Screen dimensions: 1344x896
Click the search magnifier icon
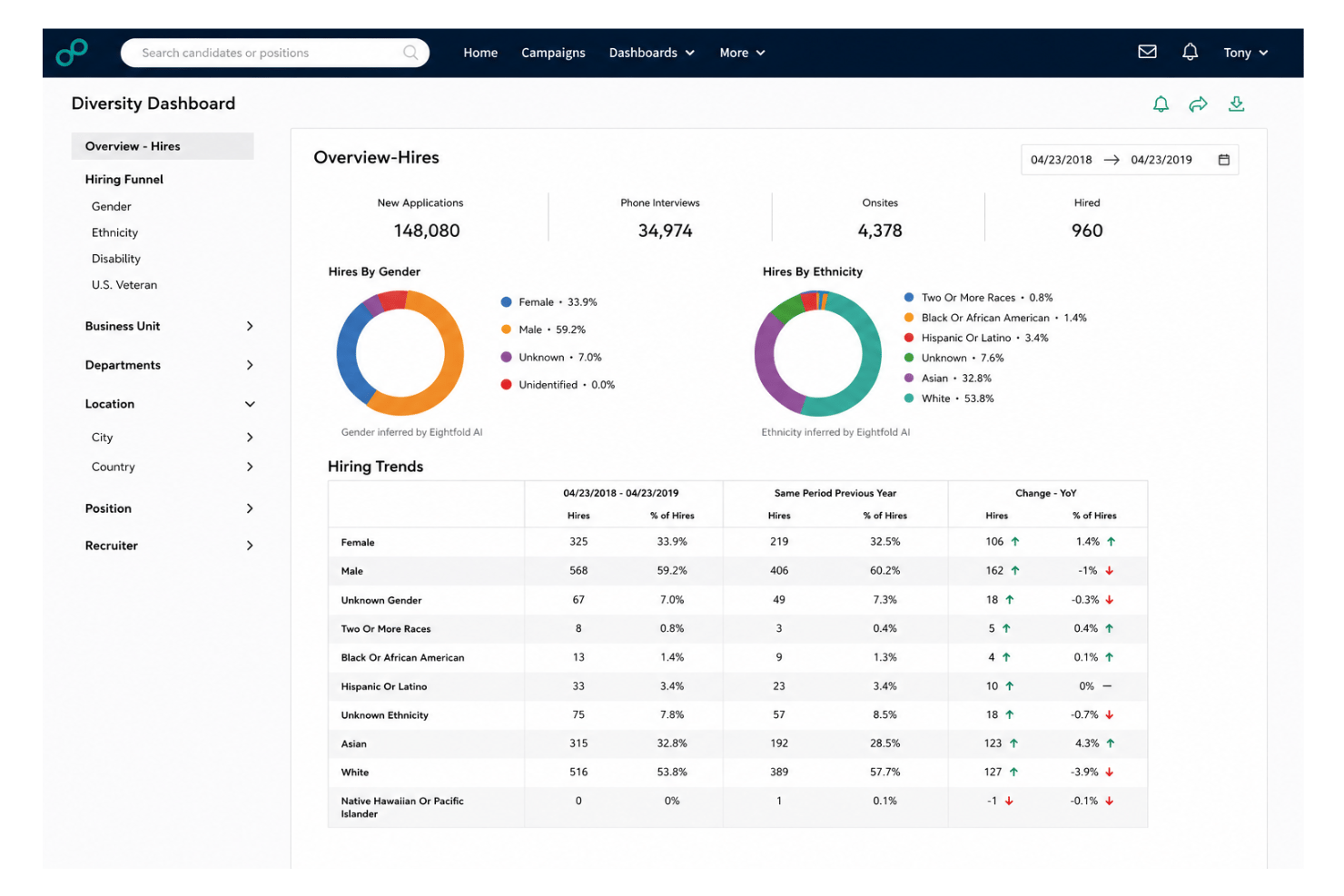click(410, 53)
